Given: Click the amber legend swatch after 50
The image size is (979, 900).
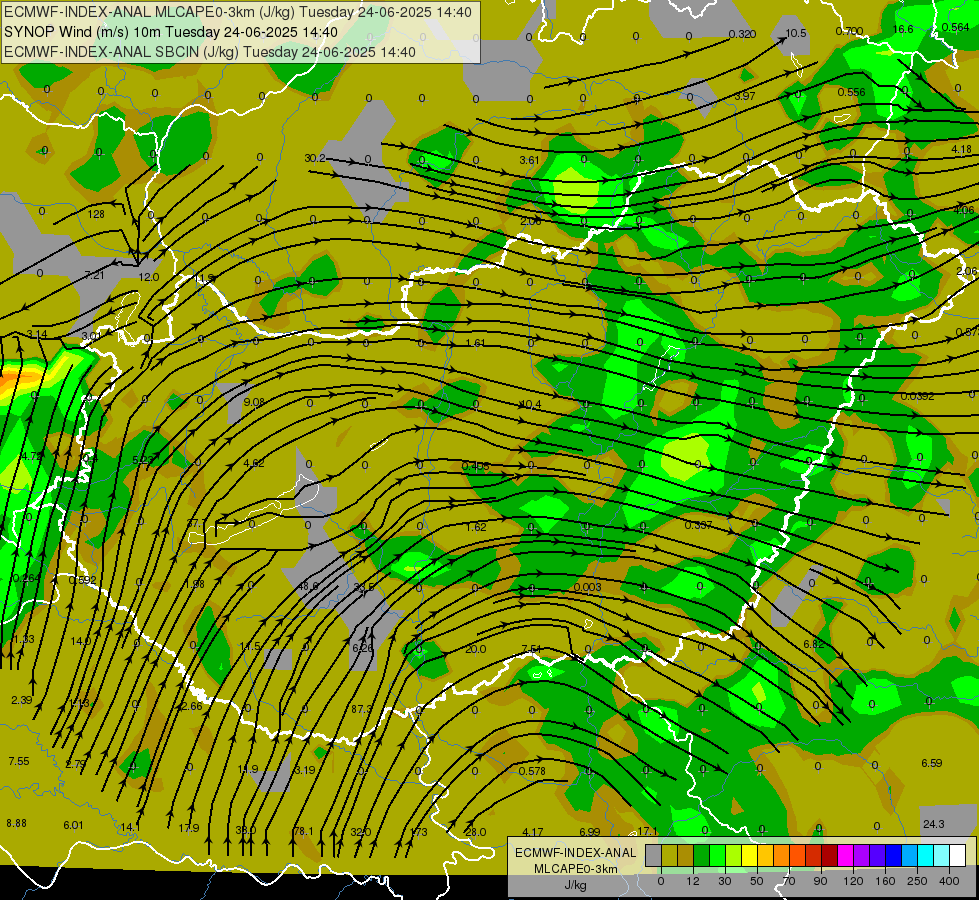Looking at the screenshot, I should pyautogui.click(x=766, y=855).
